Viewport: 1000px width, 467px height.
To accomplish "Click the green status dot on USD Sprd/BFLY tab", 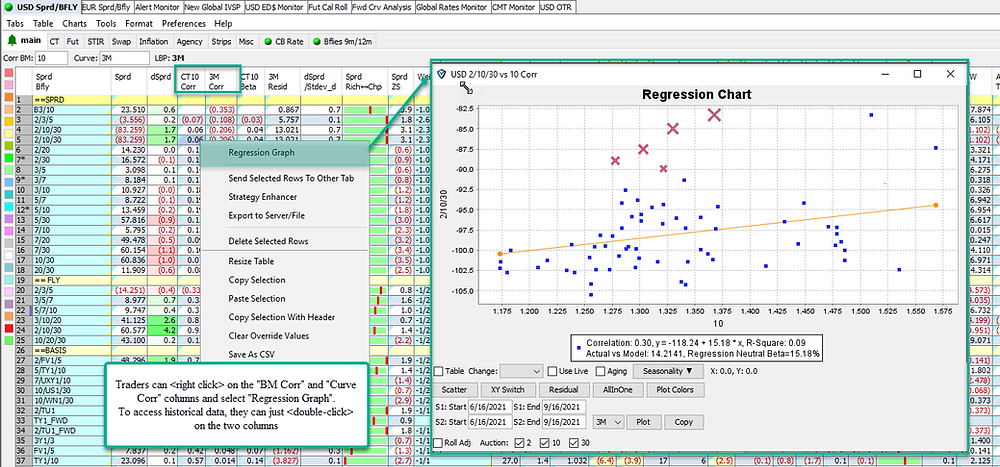I will [10, 8].
